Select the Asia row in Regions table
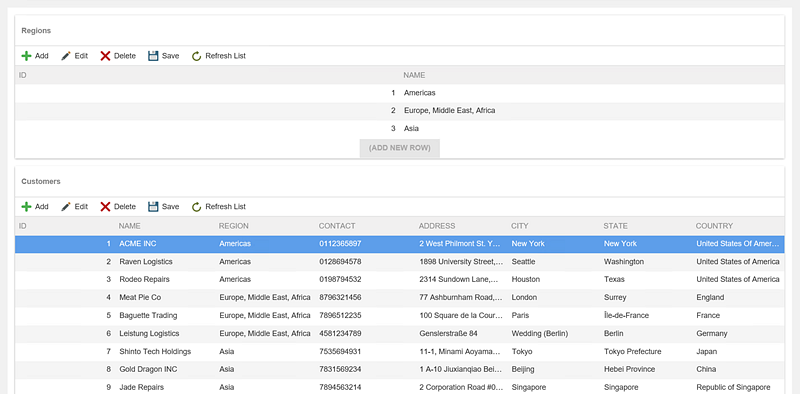Viewport: 800px width, 394px height. (399, 129)
